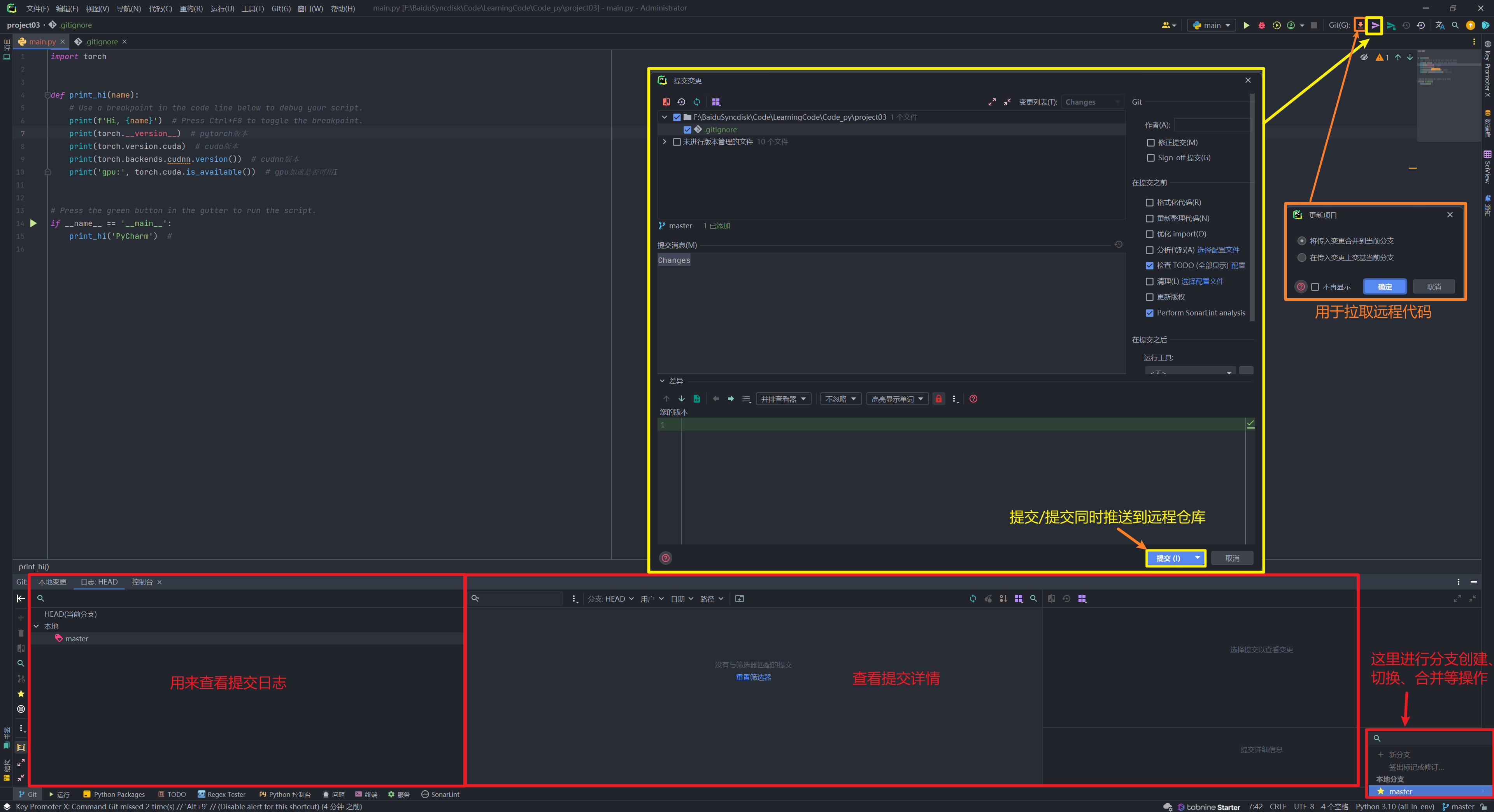This screenshot has width=1494, height=812.
Task: Open the 不忽略 whitespace dropdown
Action: coord(841,399)
